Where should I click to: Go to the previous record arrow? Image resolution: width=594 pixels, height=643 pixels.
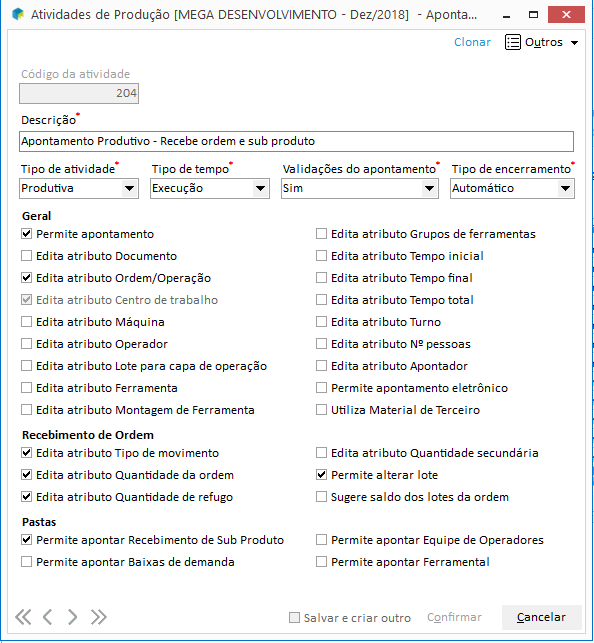point(48,617)
